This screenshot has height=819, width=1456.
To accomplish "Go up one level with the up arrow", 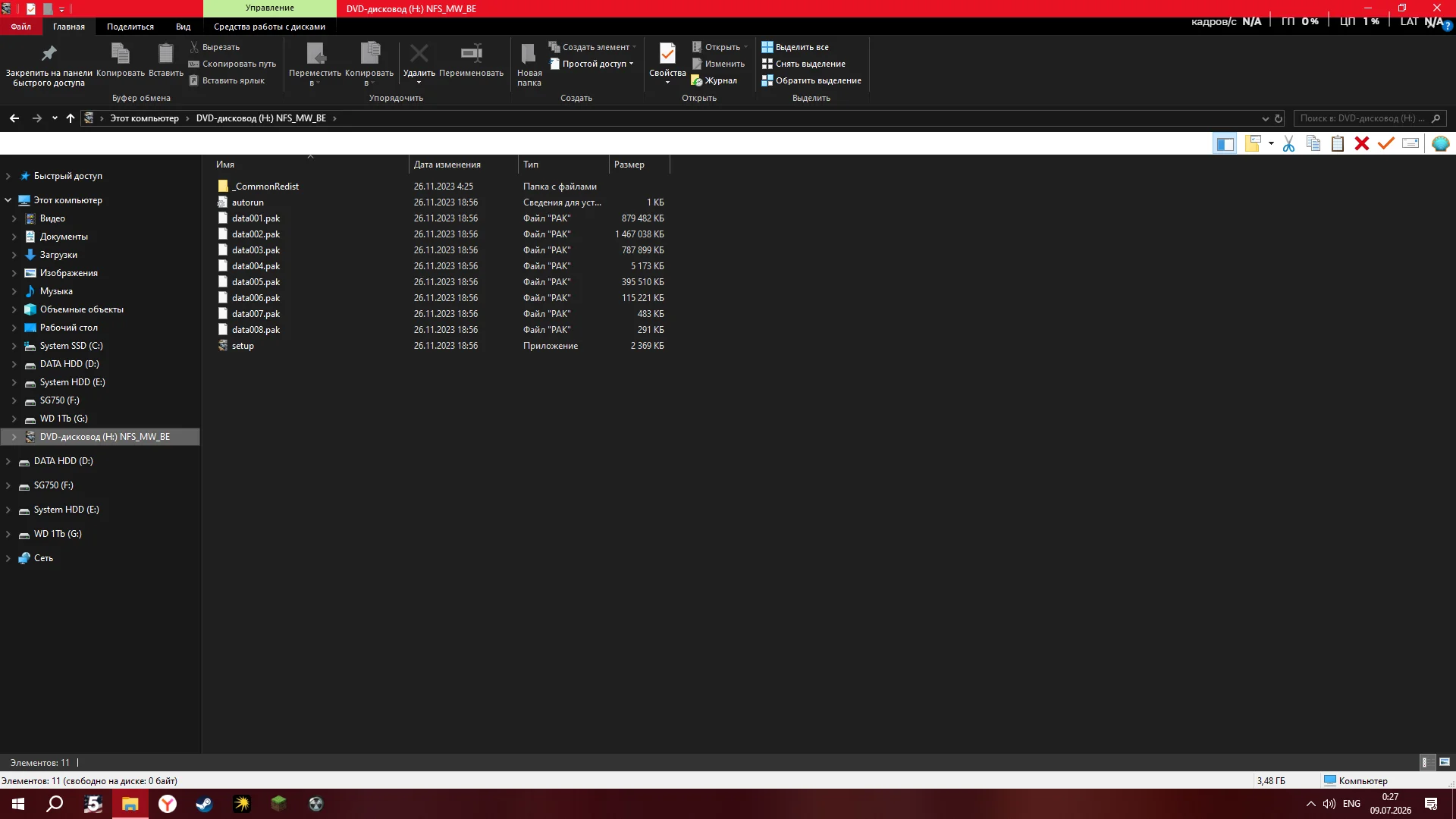I will pos(71,118).
